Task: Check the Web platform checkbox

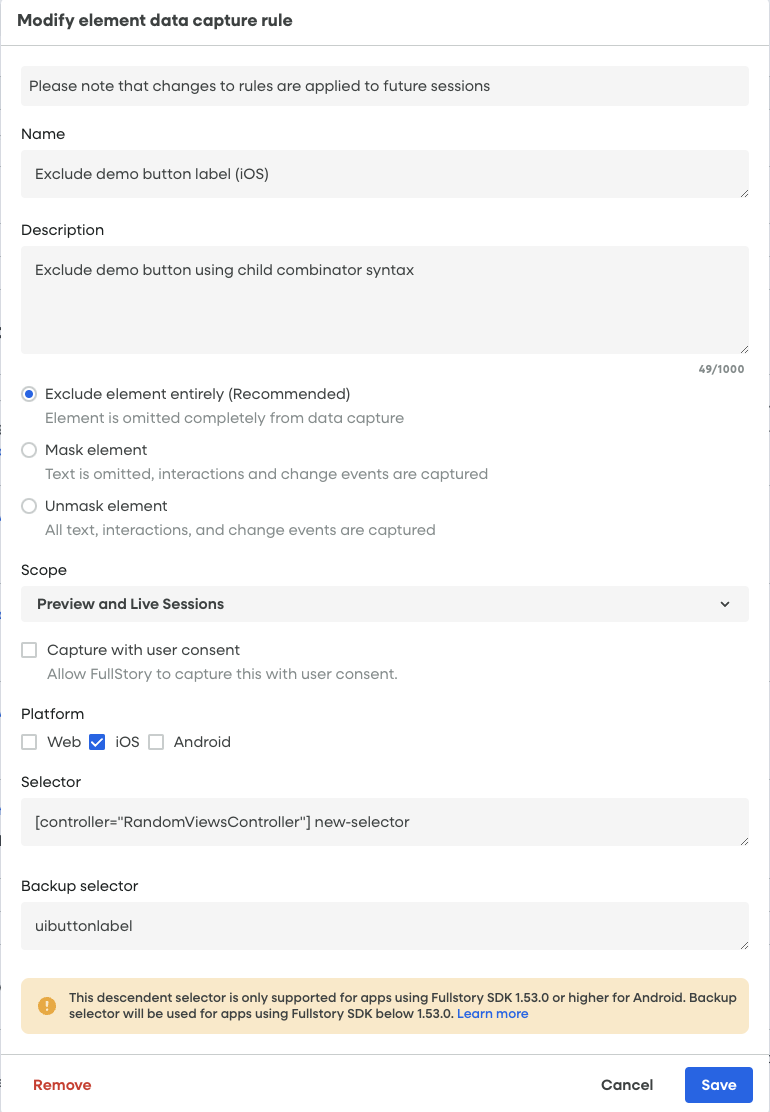Action: [29, 742]
